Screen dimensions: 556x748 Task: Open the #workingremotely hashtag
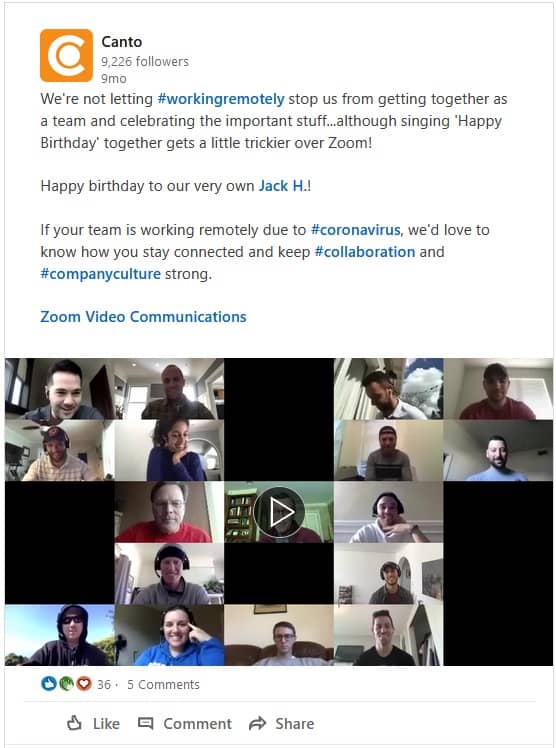[221, 99]
